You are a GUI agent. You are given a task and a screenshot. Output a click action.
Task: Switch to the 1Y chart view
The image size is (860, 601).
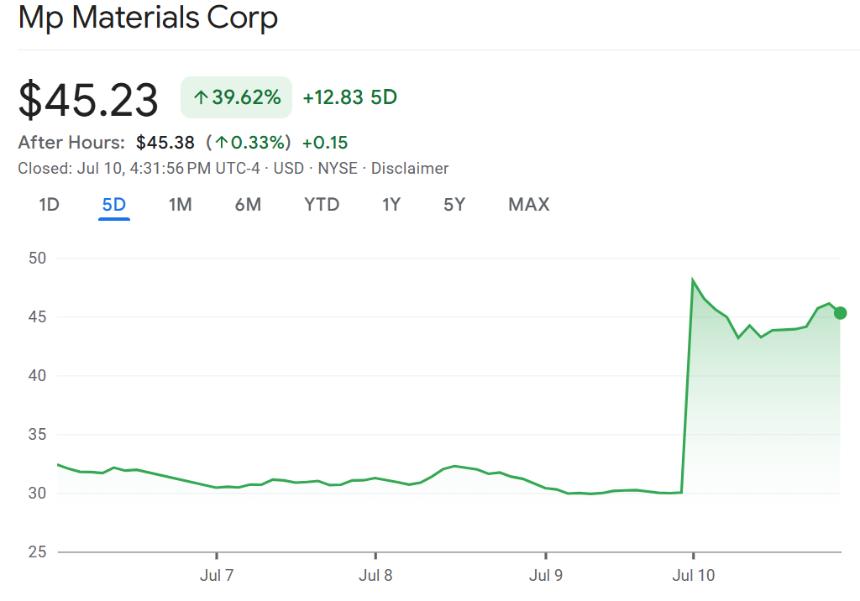pyautogui.click(x=391, y=205)
